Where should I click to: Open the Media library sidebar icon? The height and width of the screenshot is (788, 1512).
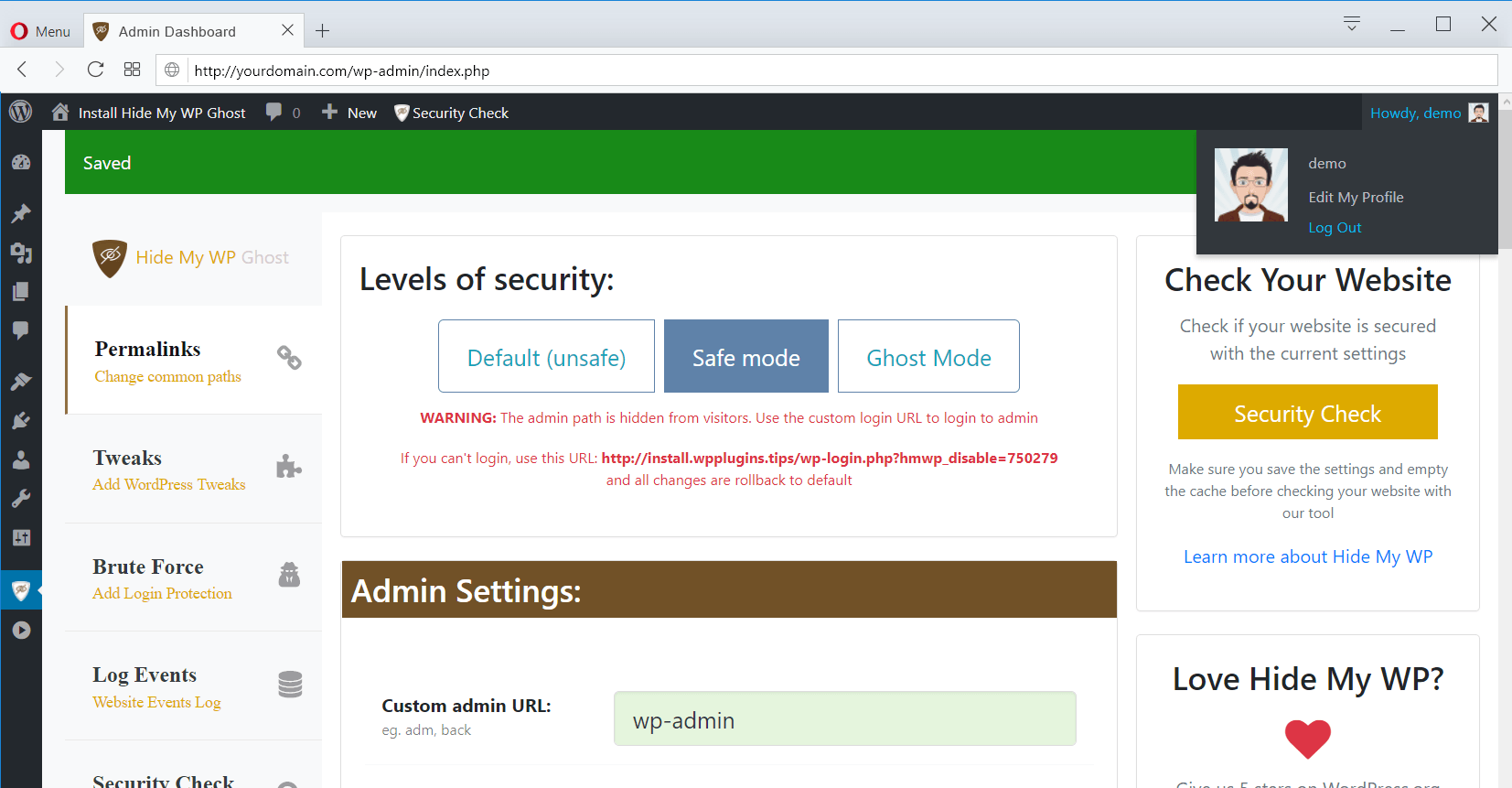click(21, 253)
